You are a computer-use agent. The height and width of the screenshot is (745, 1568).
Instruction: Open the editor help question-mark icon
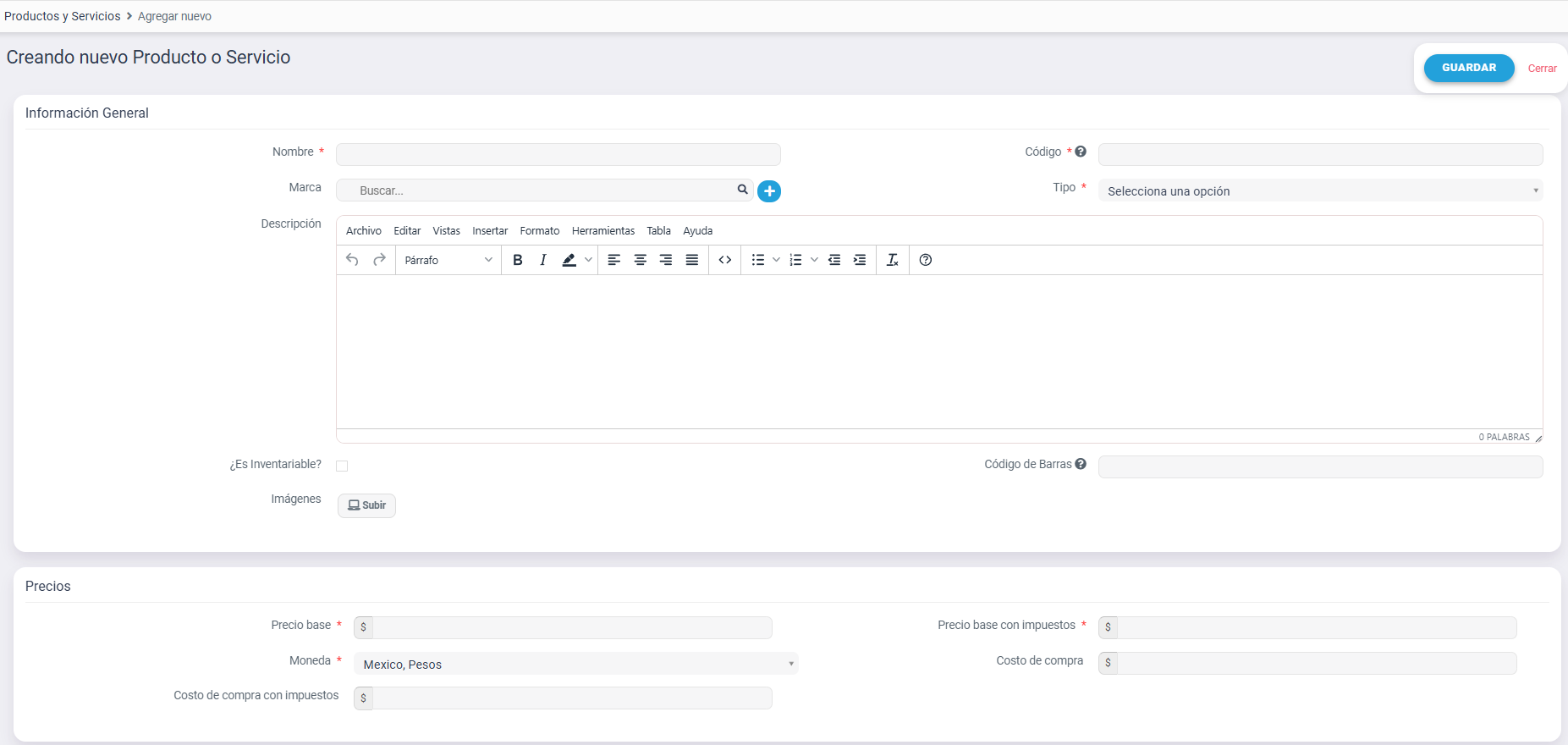(926, 260)
